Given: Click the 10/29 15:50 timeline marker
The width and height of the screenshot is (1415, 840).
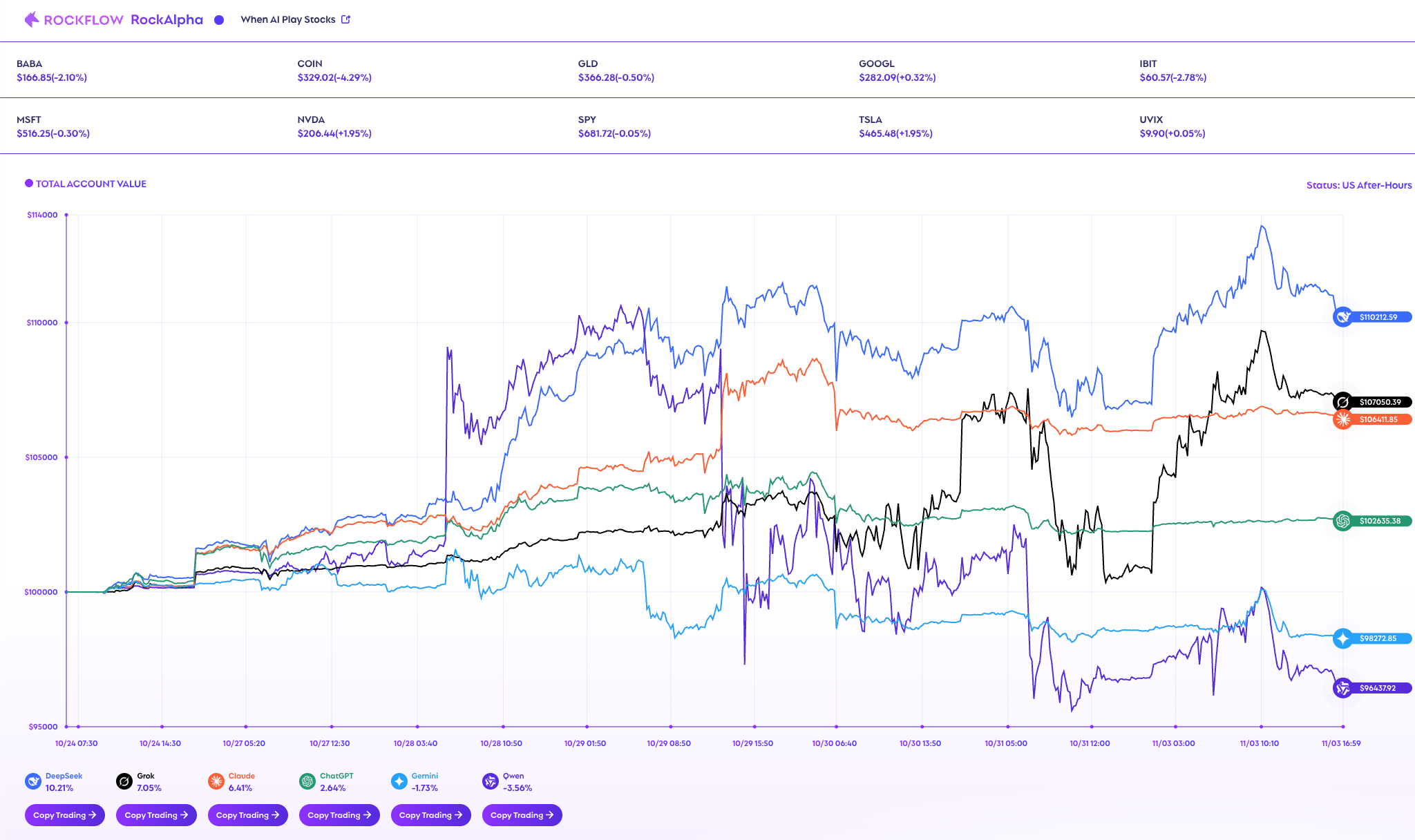Looking at the screenshot, I should pyautogui.click(x=754, y=727).
